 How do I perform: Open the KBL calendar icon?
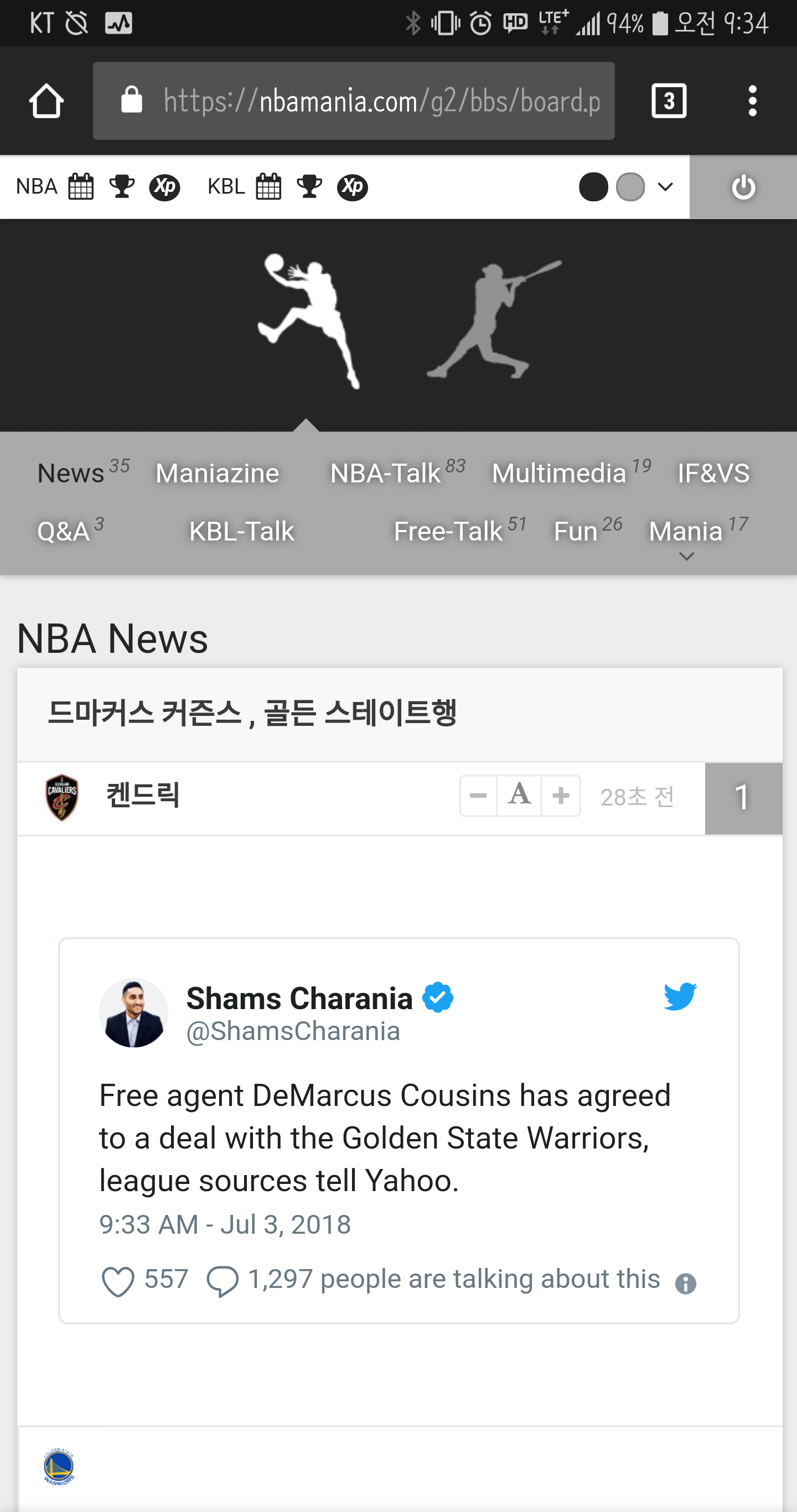point(269,187)
